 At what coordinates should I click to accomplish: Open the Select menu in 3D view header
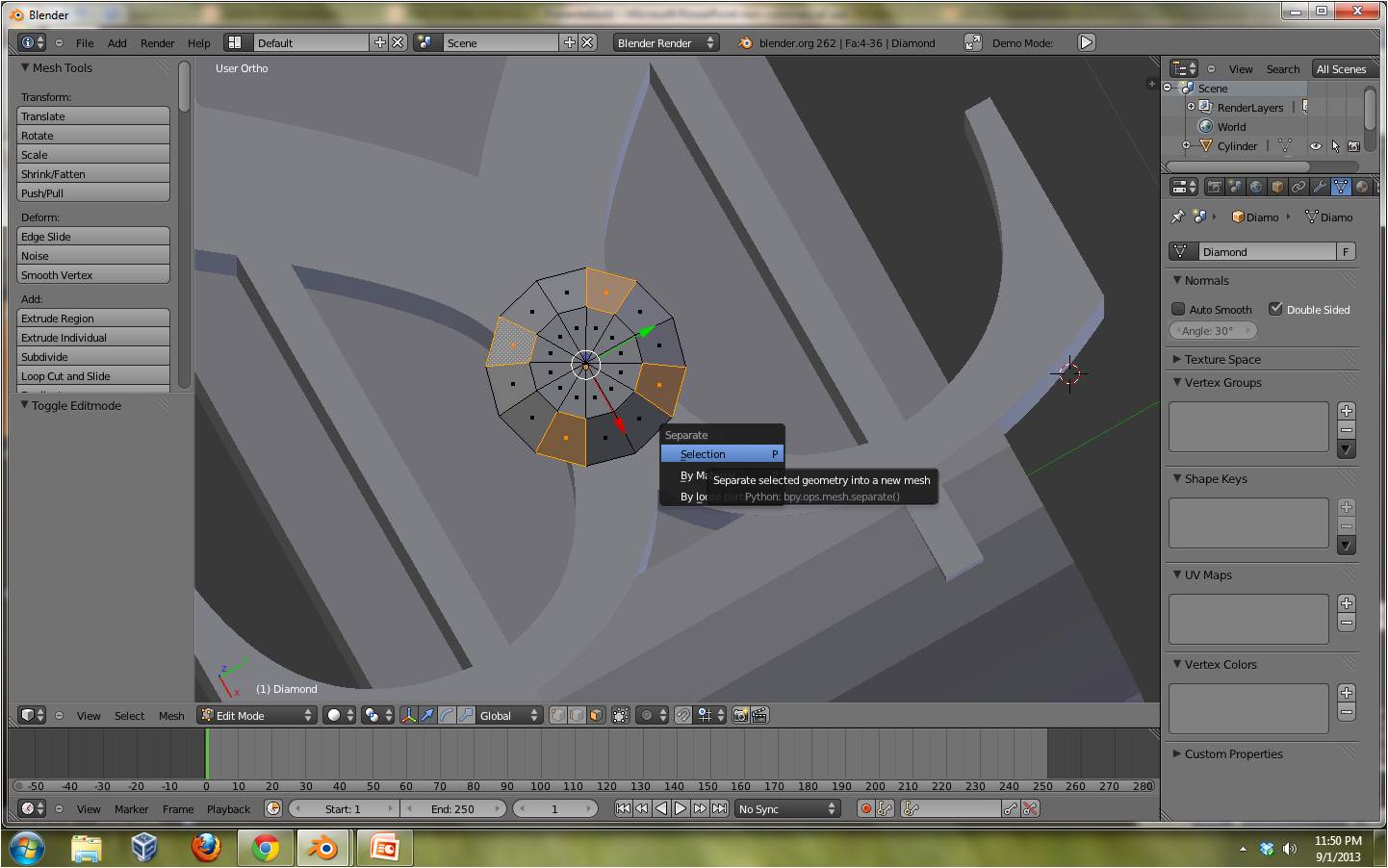pyautogui.click(x=129, y=716)
